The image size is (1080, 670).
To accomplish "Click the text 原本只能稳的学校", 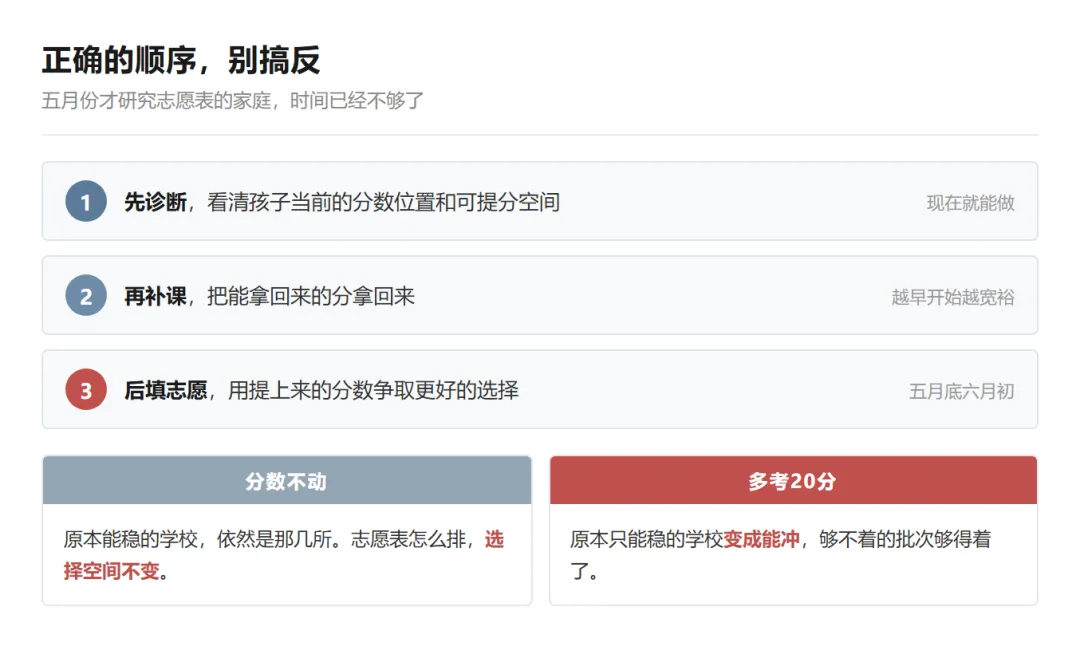I will click(x=647, y=539).
